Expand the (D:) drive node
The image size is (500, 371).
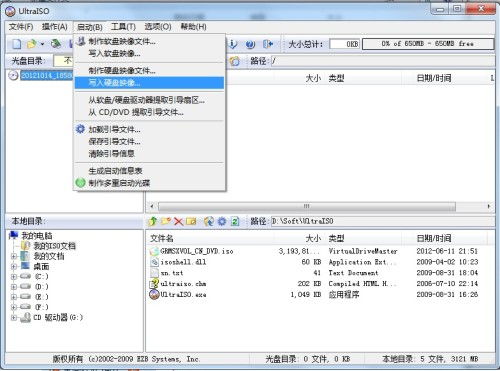(14, 287)
